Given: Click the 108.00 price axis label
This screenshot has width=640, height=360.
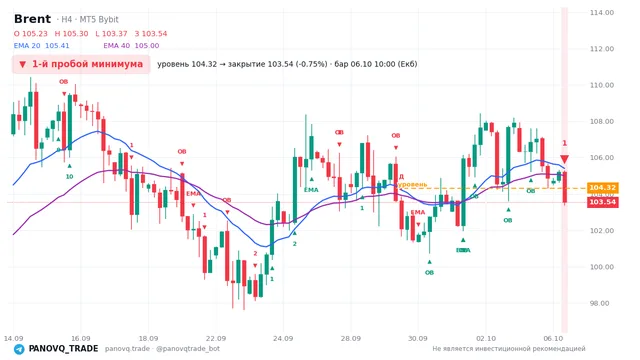Looking at the screenshot, I should click(x=602, y=122).
